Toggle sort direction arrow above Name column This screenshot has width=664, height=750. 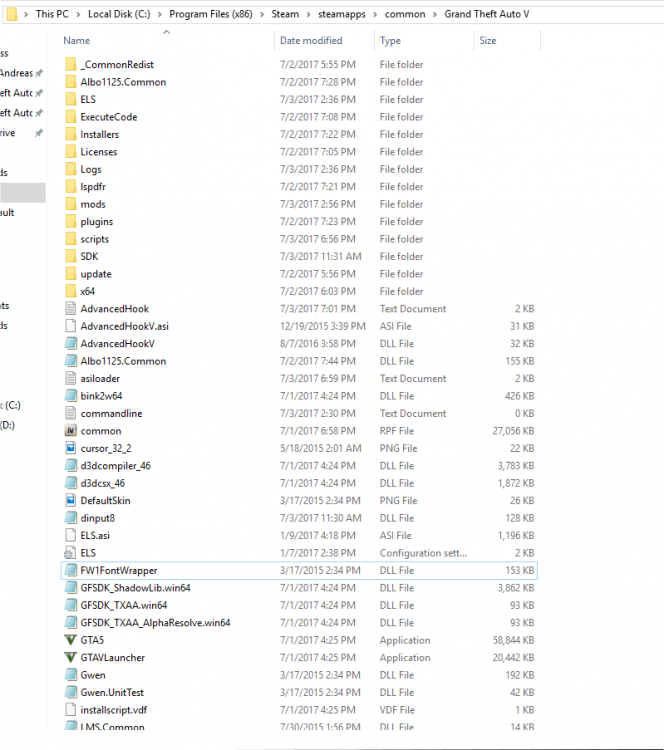[166, 32]
